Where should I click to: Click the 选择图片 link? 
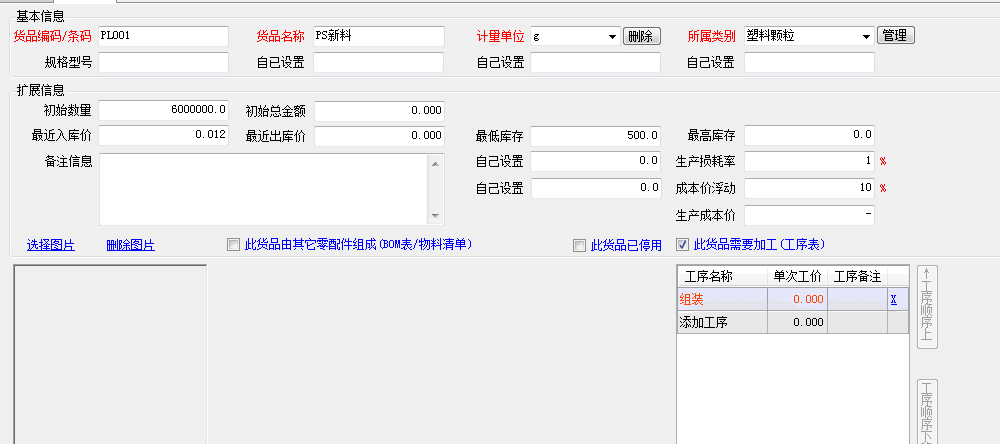point(50,245)
